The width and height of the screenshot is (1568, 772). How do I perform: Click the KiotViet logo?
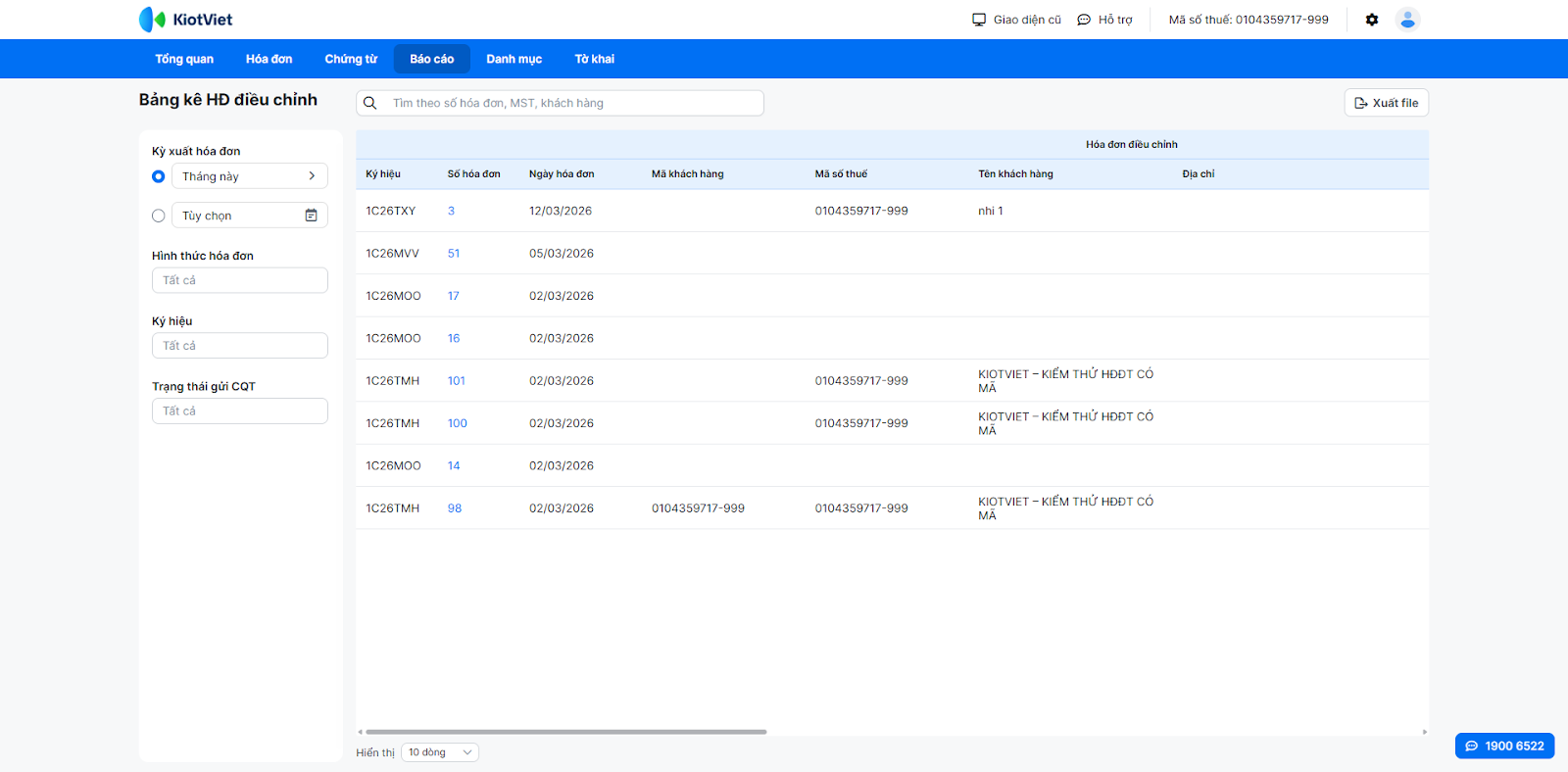tap(185, 20)
